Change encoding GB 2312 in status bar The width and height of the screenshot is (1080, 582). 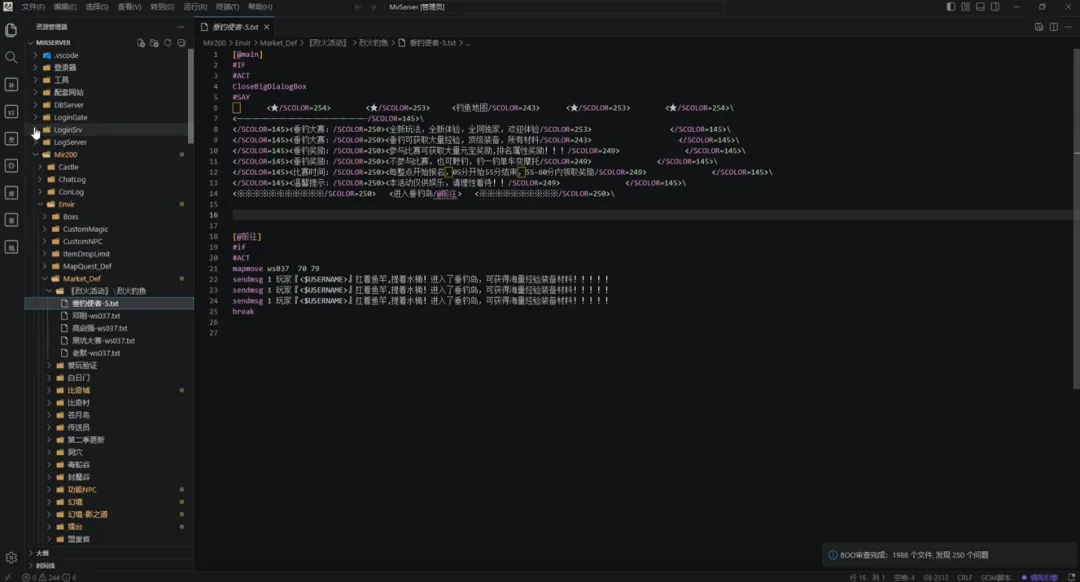point(935,577)
